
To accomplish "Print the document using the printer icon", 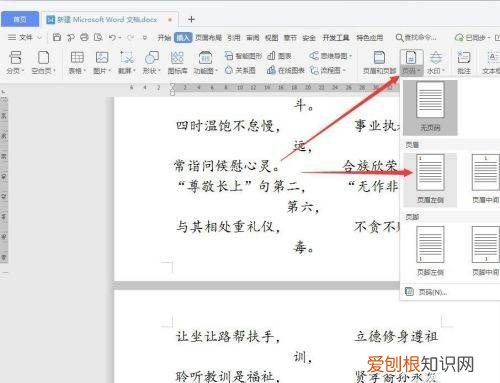I will [84, 37].
